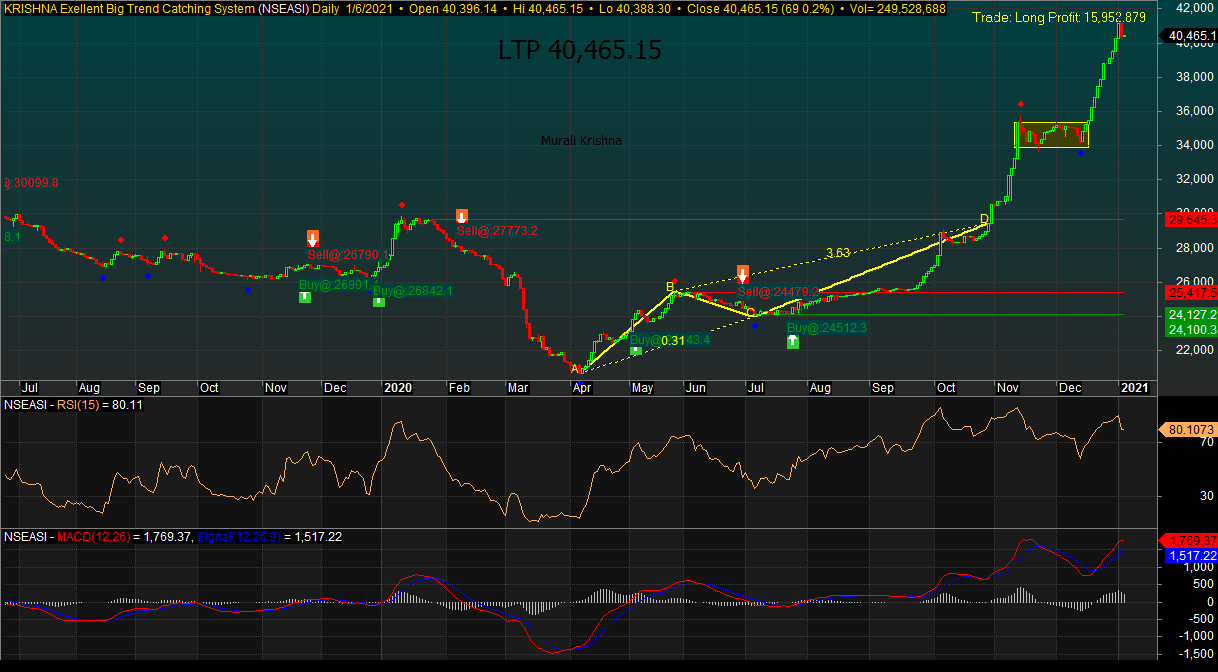Click the buy arrow below Buy@26991

tap(304, 297)
